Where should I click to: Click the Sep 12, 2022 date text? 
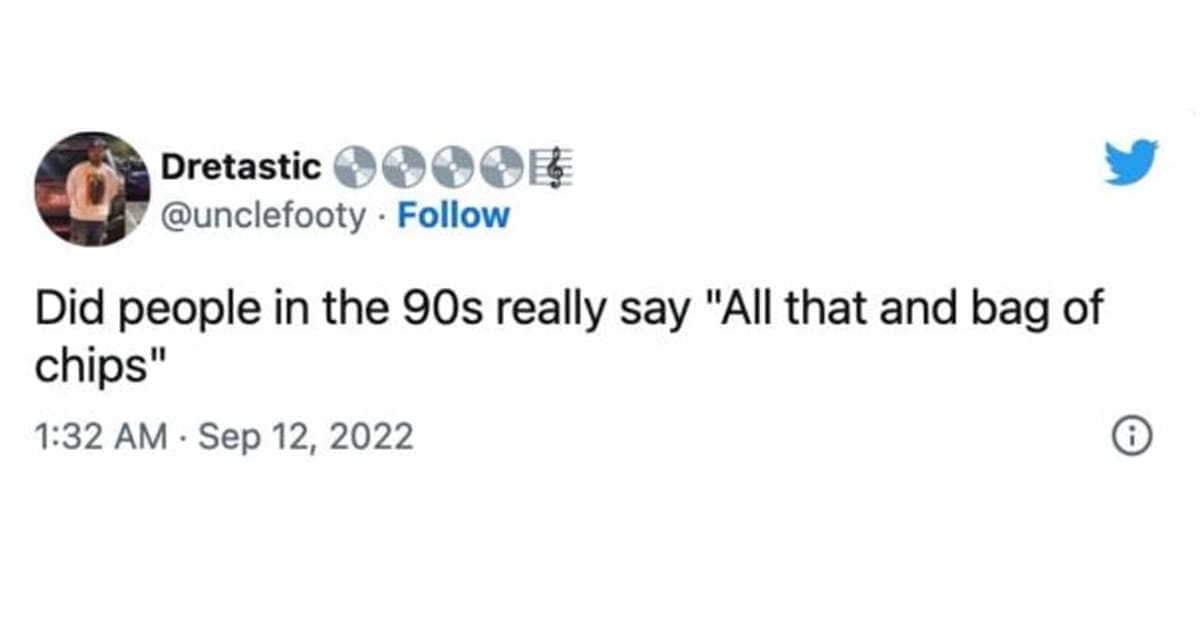click(x=305, y=434)
